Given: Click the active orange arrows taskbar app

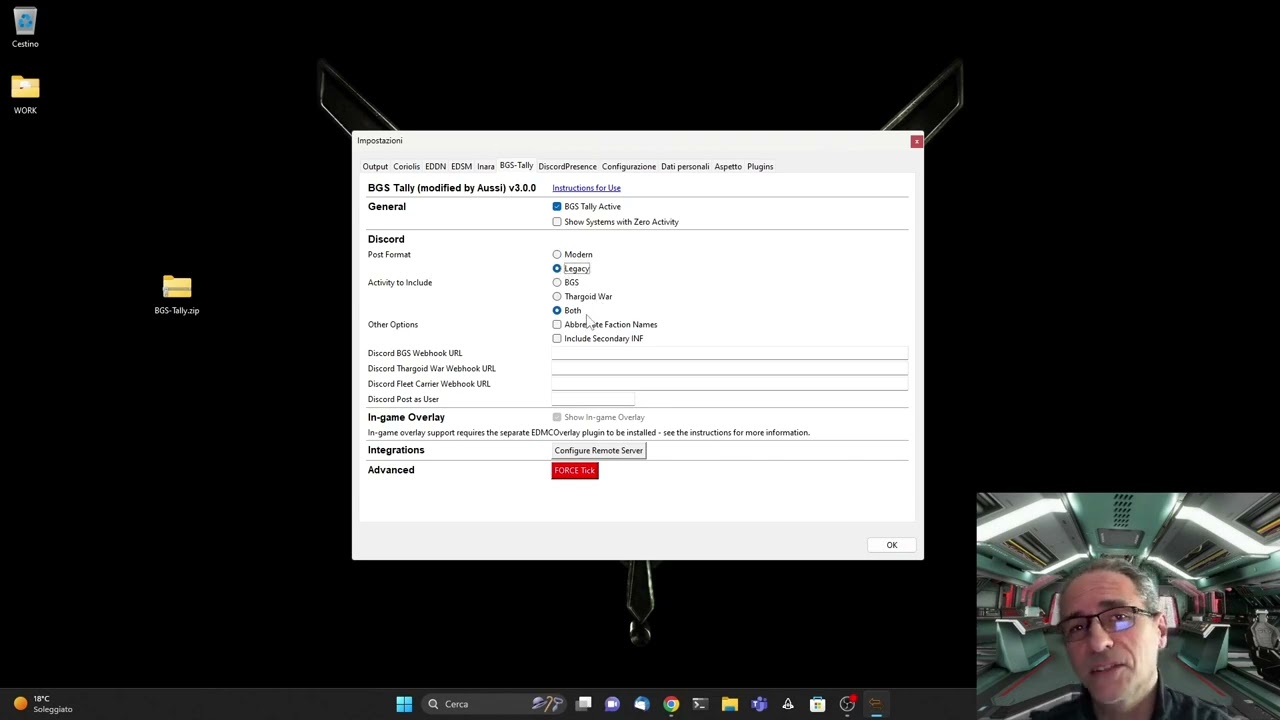Looking at the screenshot, I should [876, 704].
